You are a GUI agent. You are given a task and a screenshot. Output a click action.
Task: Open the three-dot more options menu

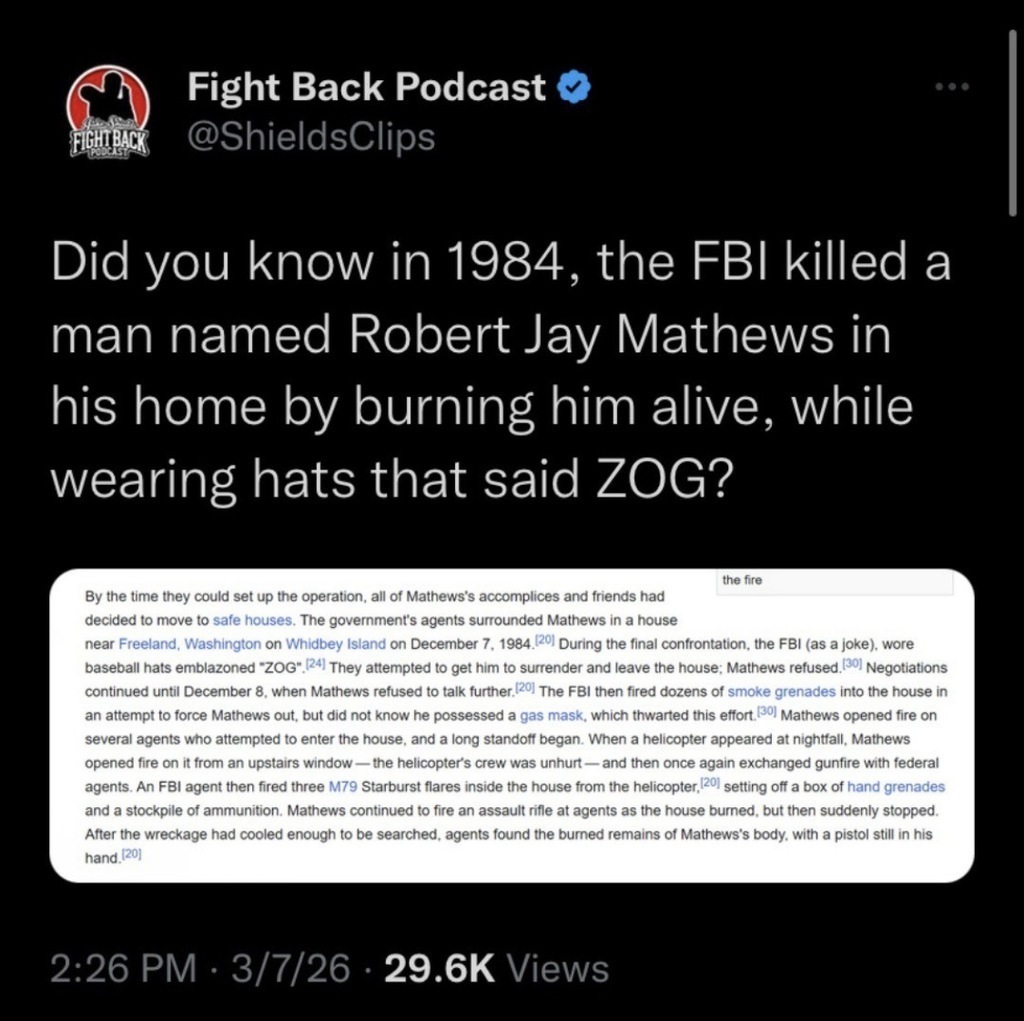952,86
